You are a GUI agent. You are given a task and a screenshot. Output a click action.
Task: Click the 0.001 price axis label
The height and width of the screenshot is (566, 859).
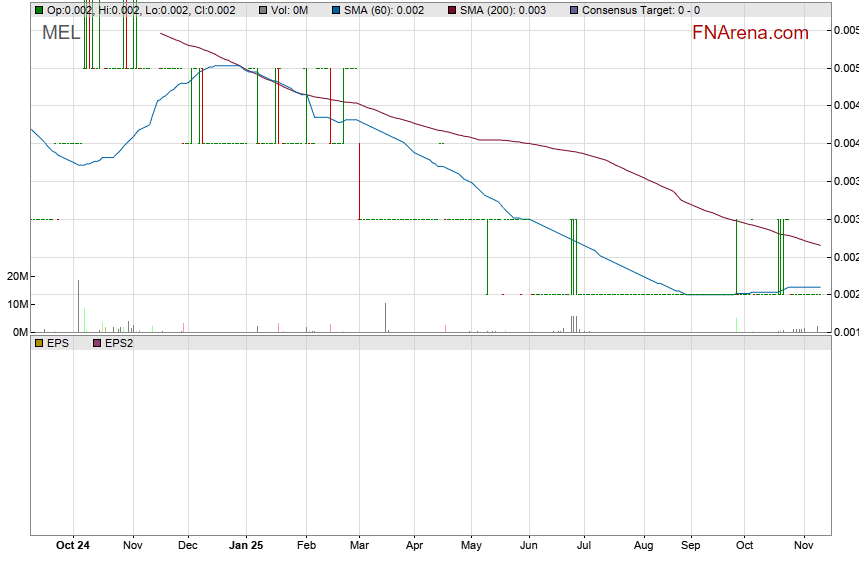click(x=845, y=332)
